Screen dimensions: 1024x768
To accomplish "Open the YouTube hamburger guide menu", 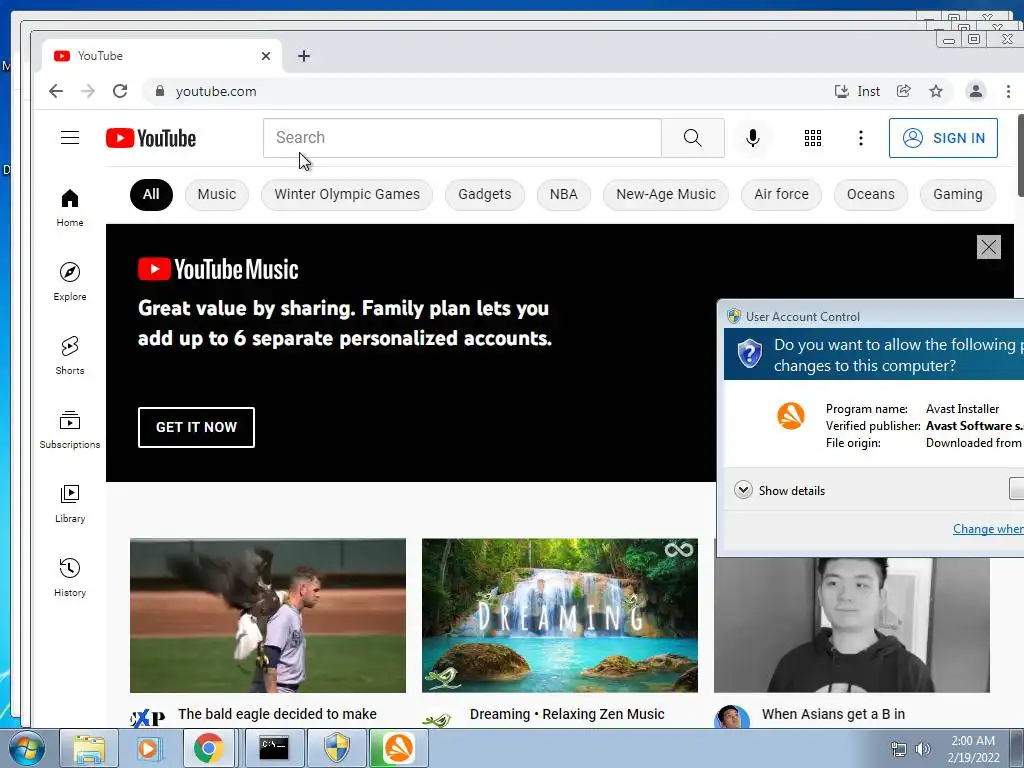I will coord(70,138).
